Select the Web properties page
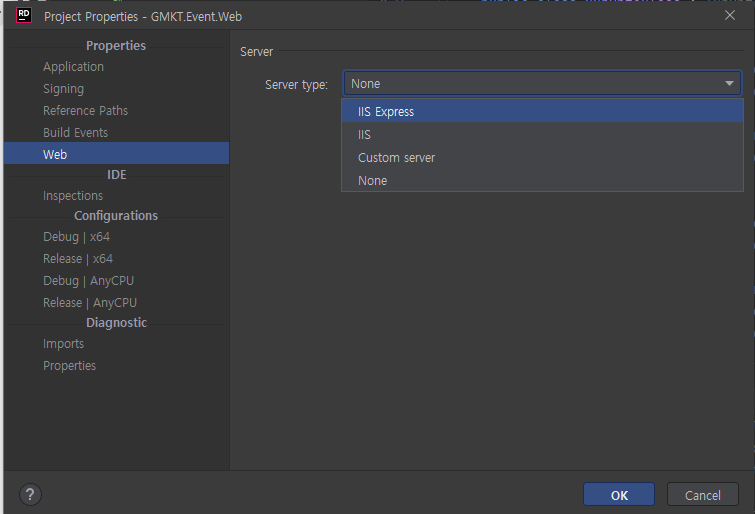 [x=116, y=154]
